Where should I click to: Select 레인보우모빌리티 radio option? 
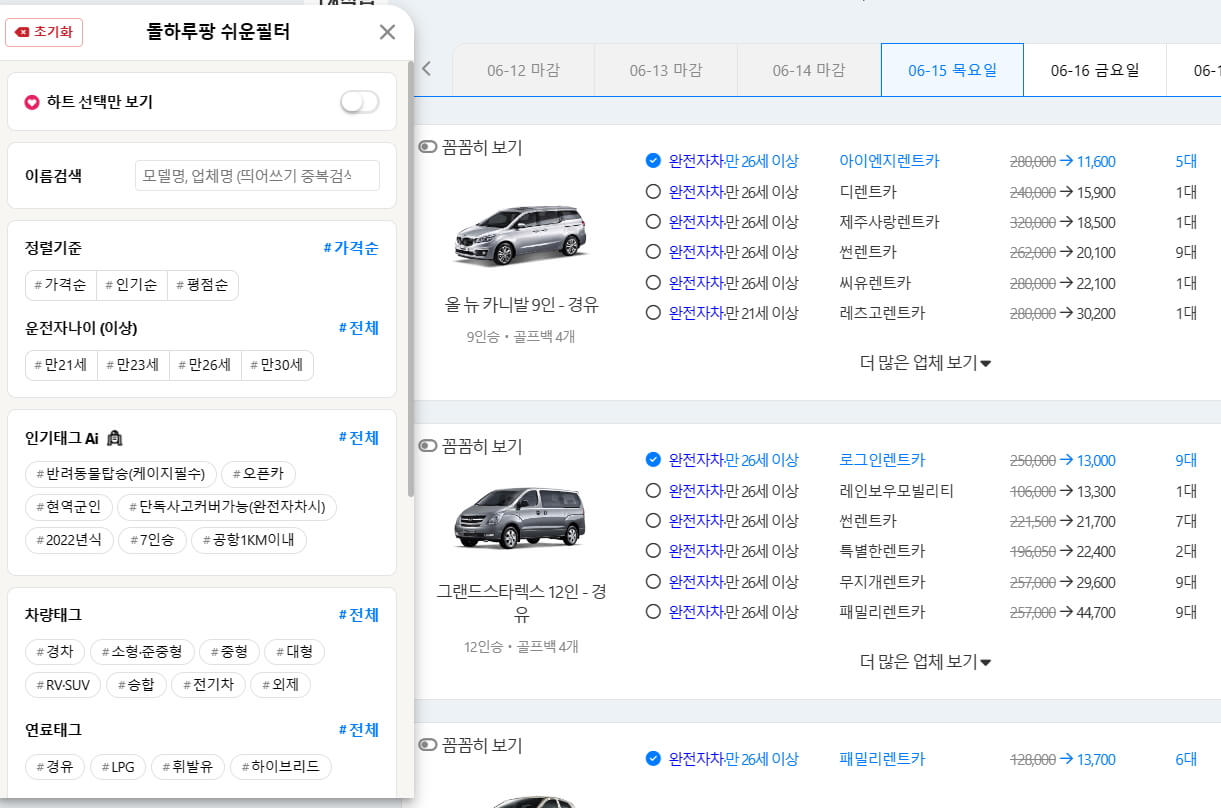click(653, 491)
